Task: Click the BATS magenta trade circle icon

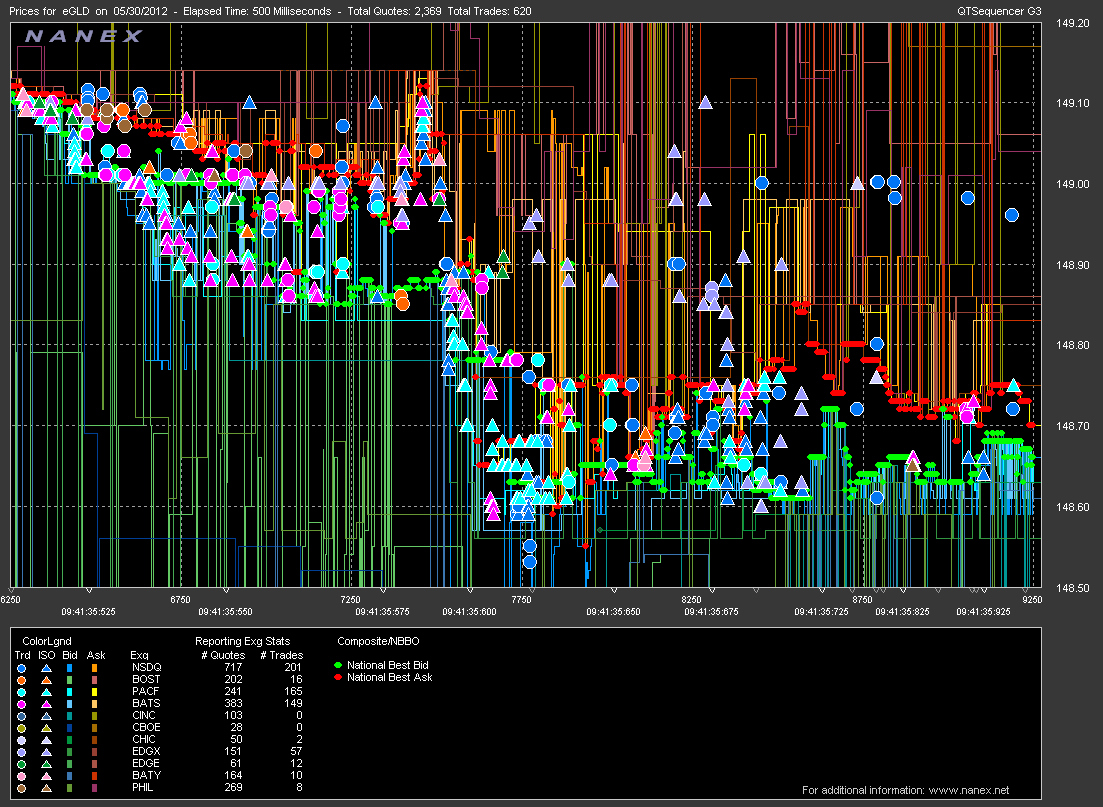Action: point(22,704)
